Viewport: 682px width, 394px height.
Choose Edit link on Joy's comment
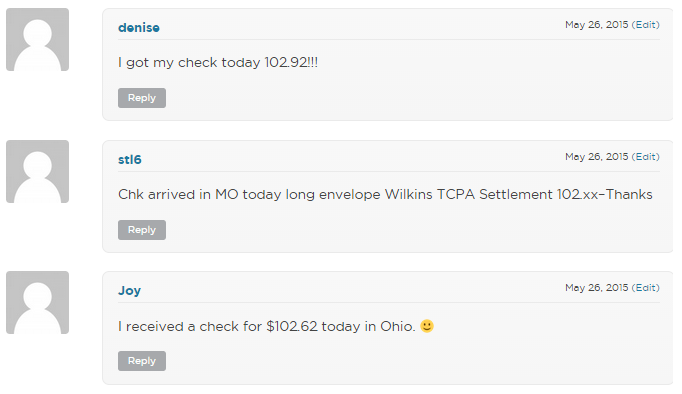click(645, 287)
